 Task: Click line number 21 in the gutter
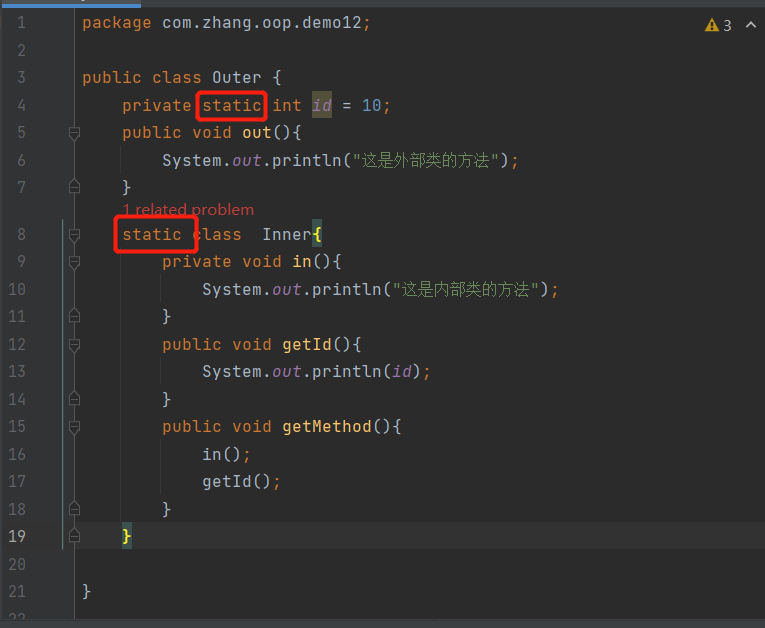(x=17, y=591)
